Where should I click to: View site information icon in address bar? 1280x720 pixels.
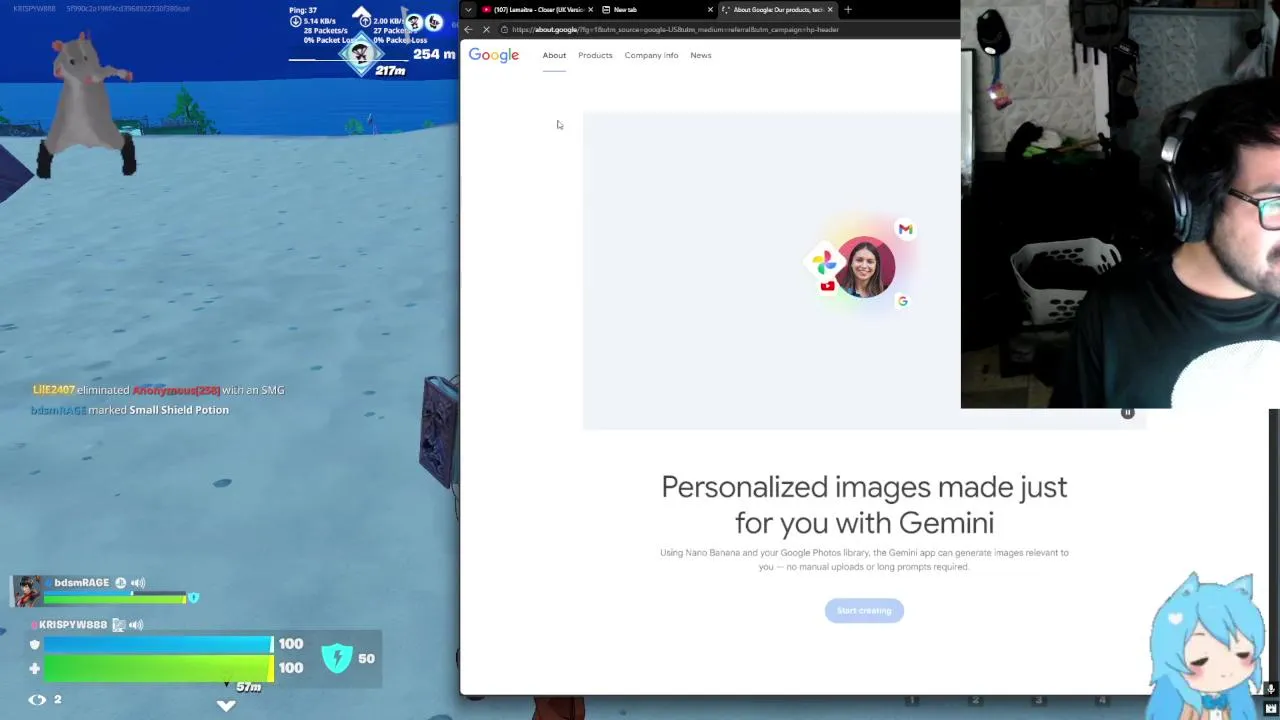504,30
